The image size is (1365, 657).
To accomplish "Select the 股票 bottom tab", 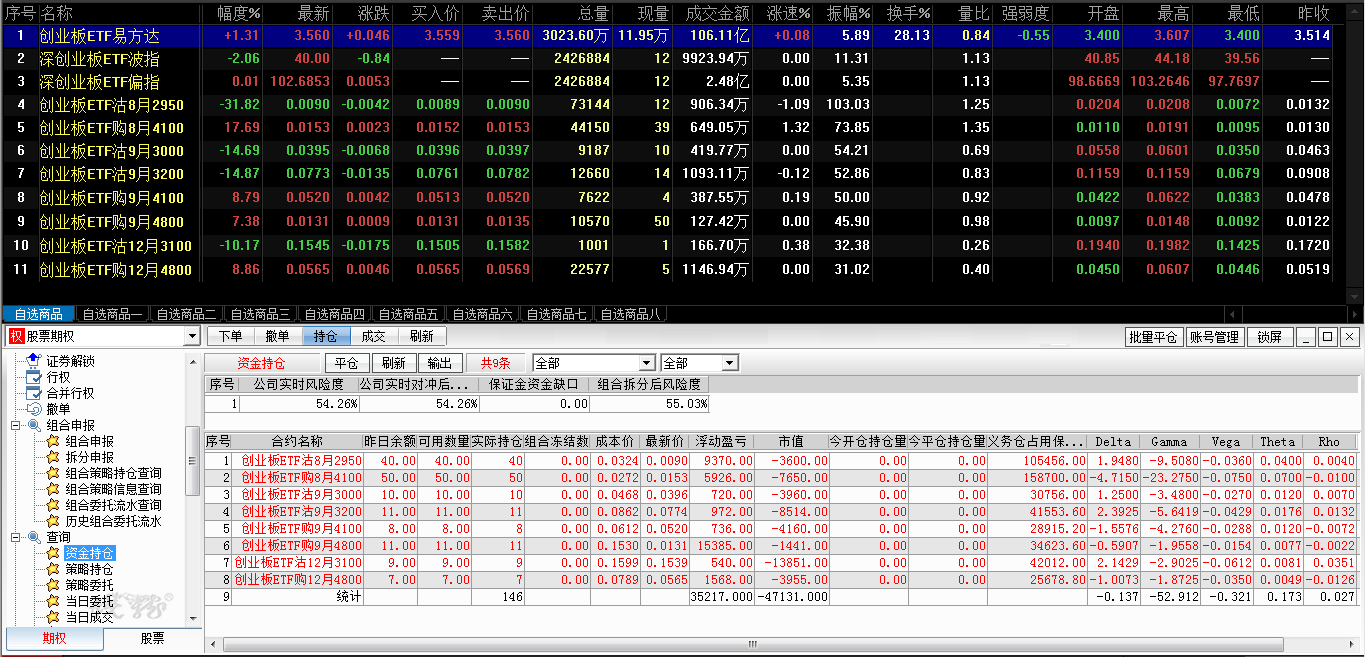I will point(152,638).
